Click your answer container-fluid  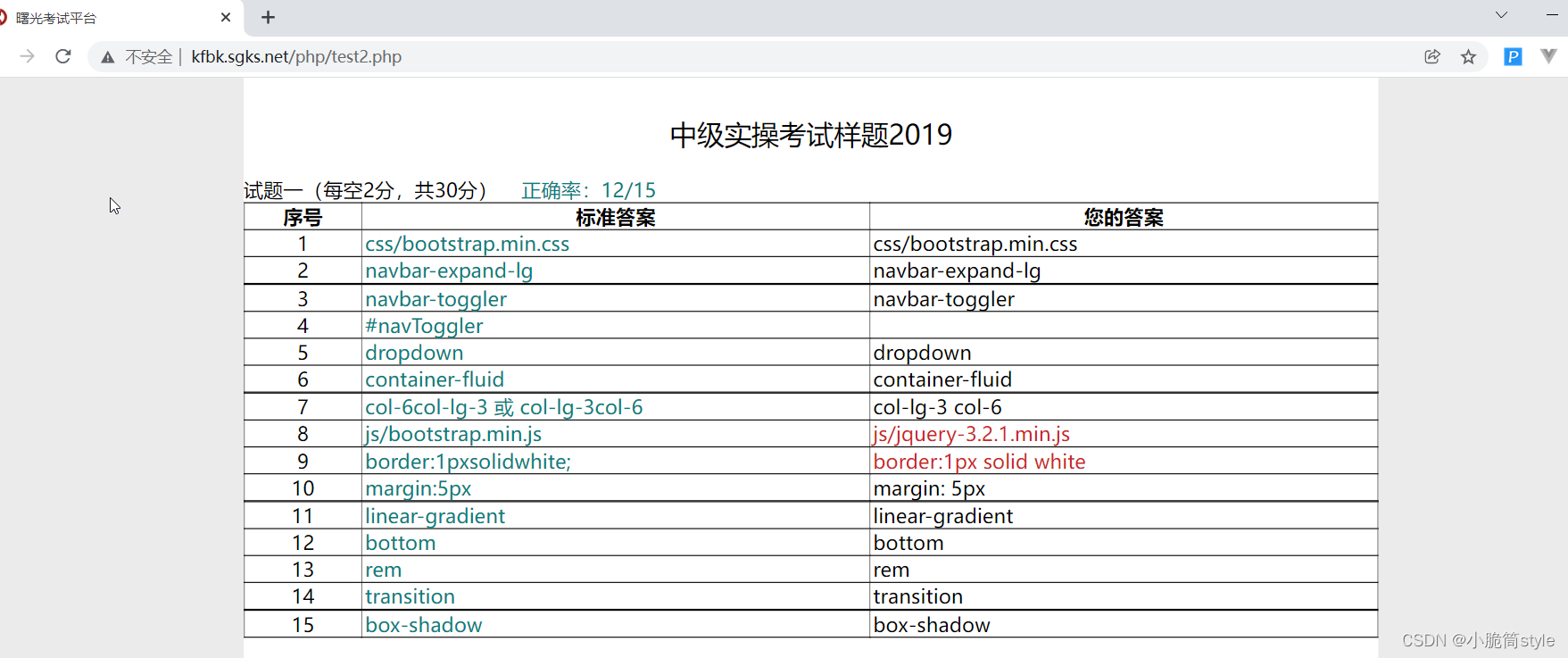[942, 379]
